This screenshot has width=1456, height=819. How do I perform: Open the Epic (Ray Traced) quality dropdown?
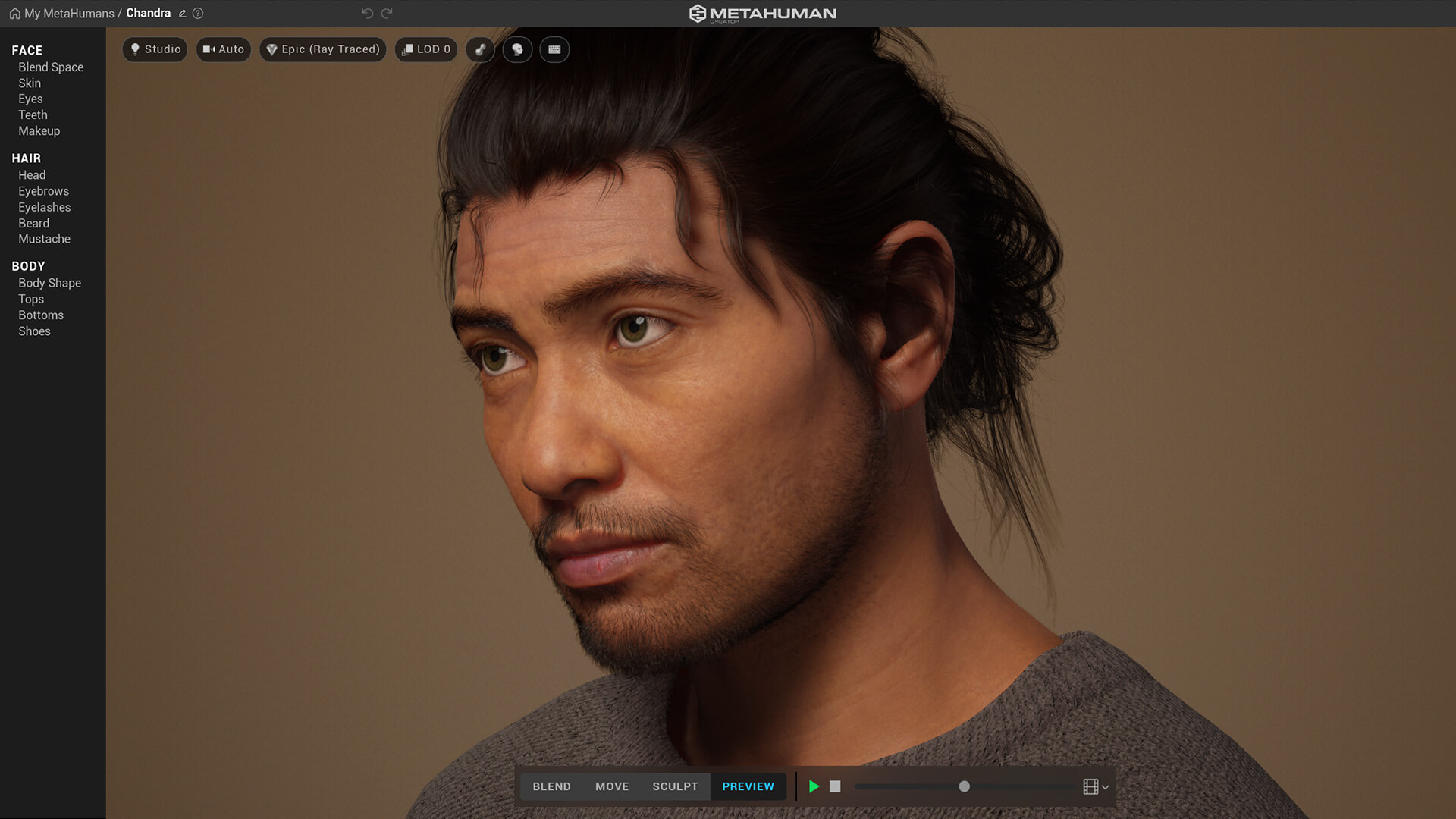coord(322,49)
